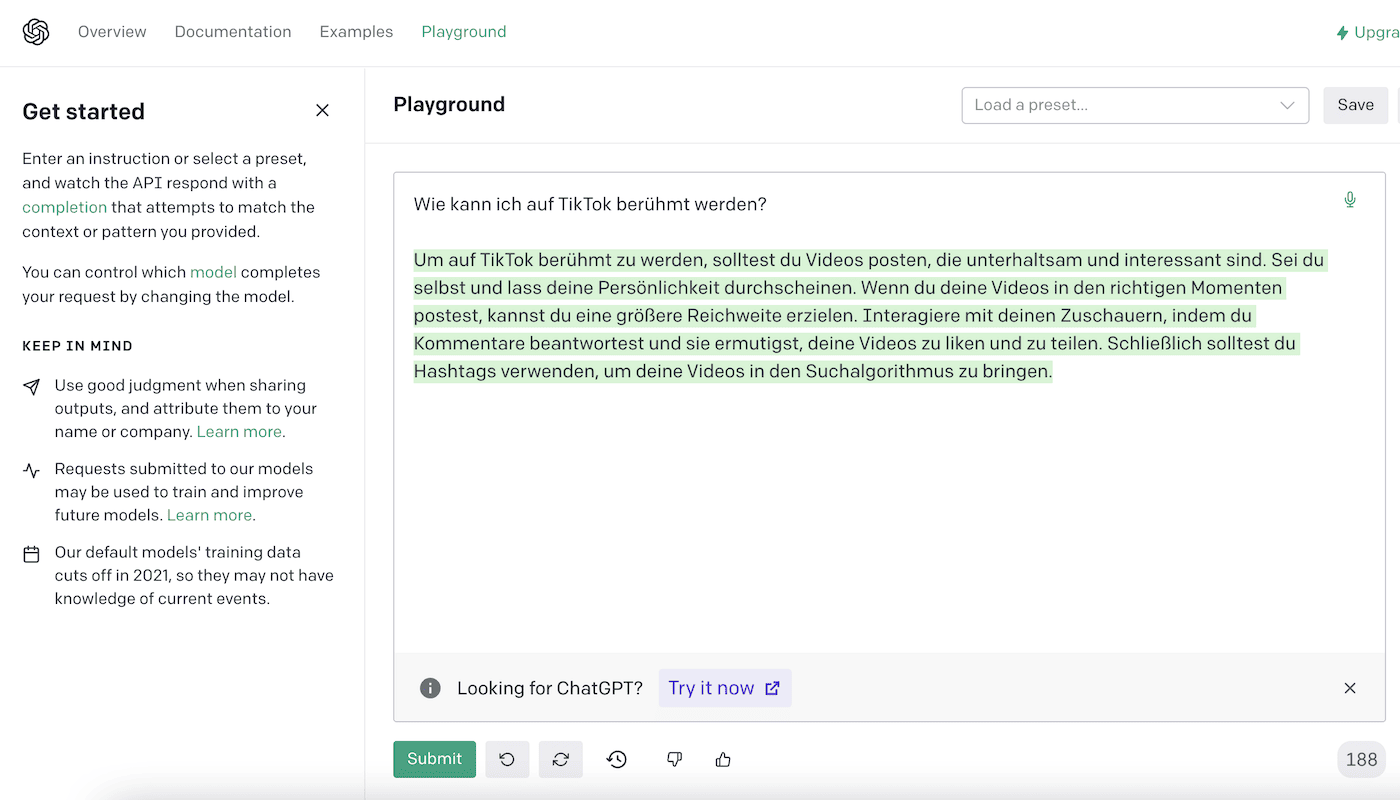This screenshot has width=1400, height=800.
Task: Open the model link
Action: [213, 272]
